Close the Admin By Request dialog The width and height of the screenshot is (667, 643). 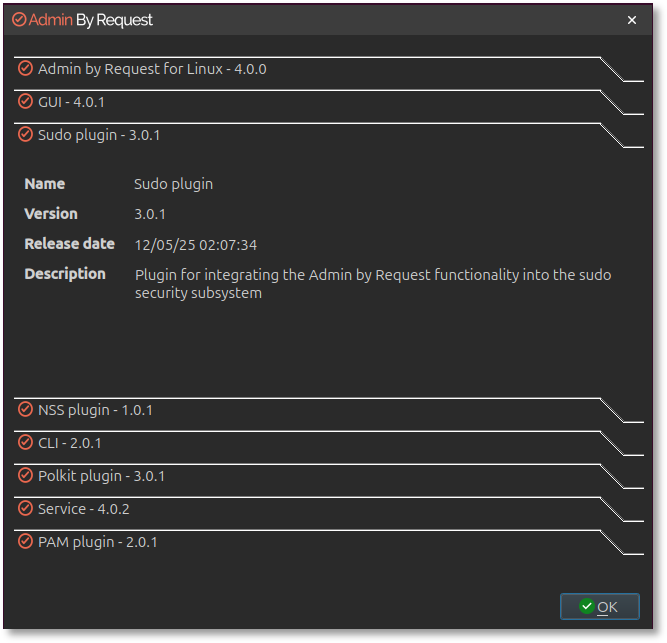coord(631,20)
